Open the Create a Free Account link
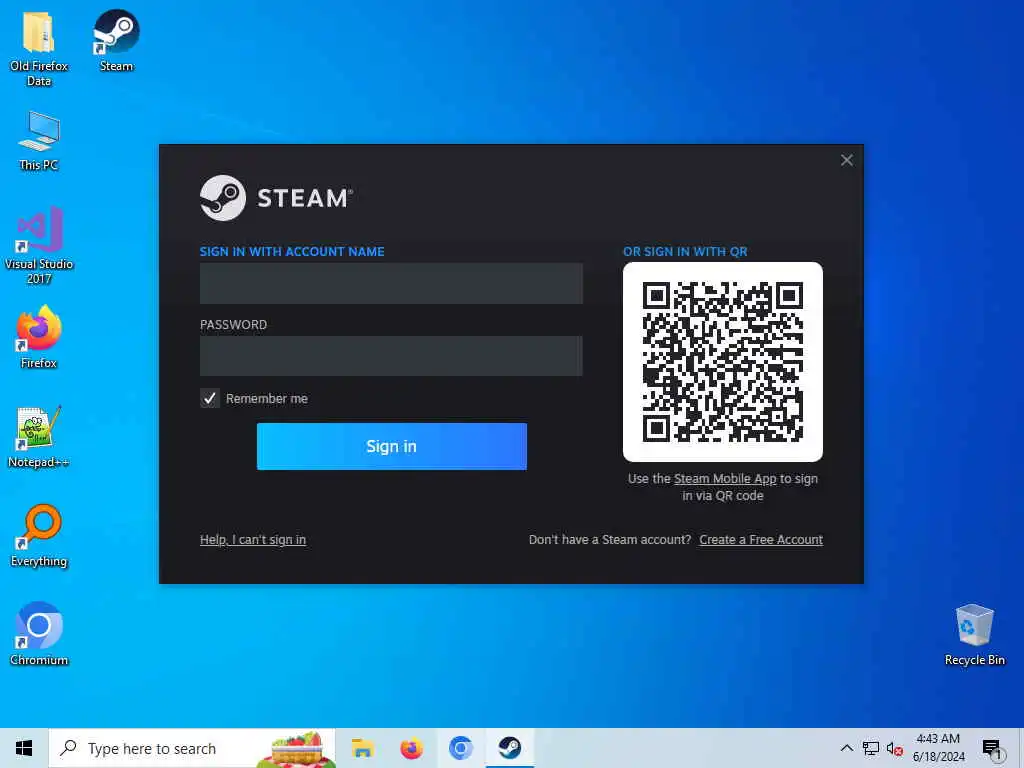This screenshot has width=1024, height=768. [761, 539]
